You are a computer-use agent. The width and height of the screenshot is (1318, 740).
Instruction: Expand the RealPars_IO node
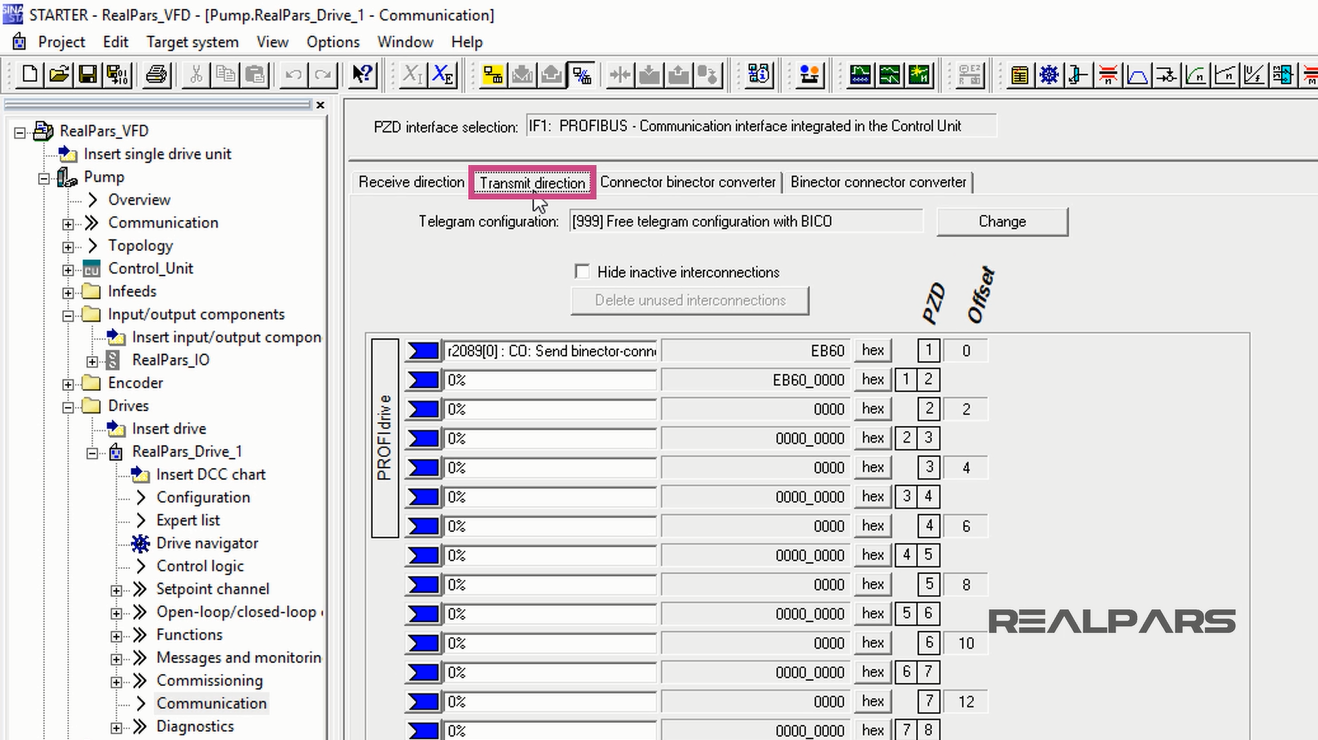[x=92, y=361]
